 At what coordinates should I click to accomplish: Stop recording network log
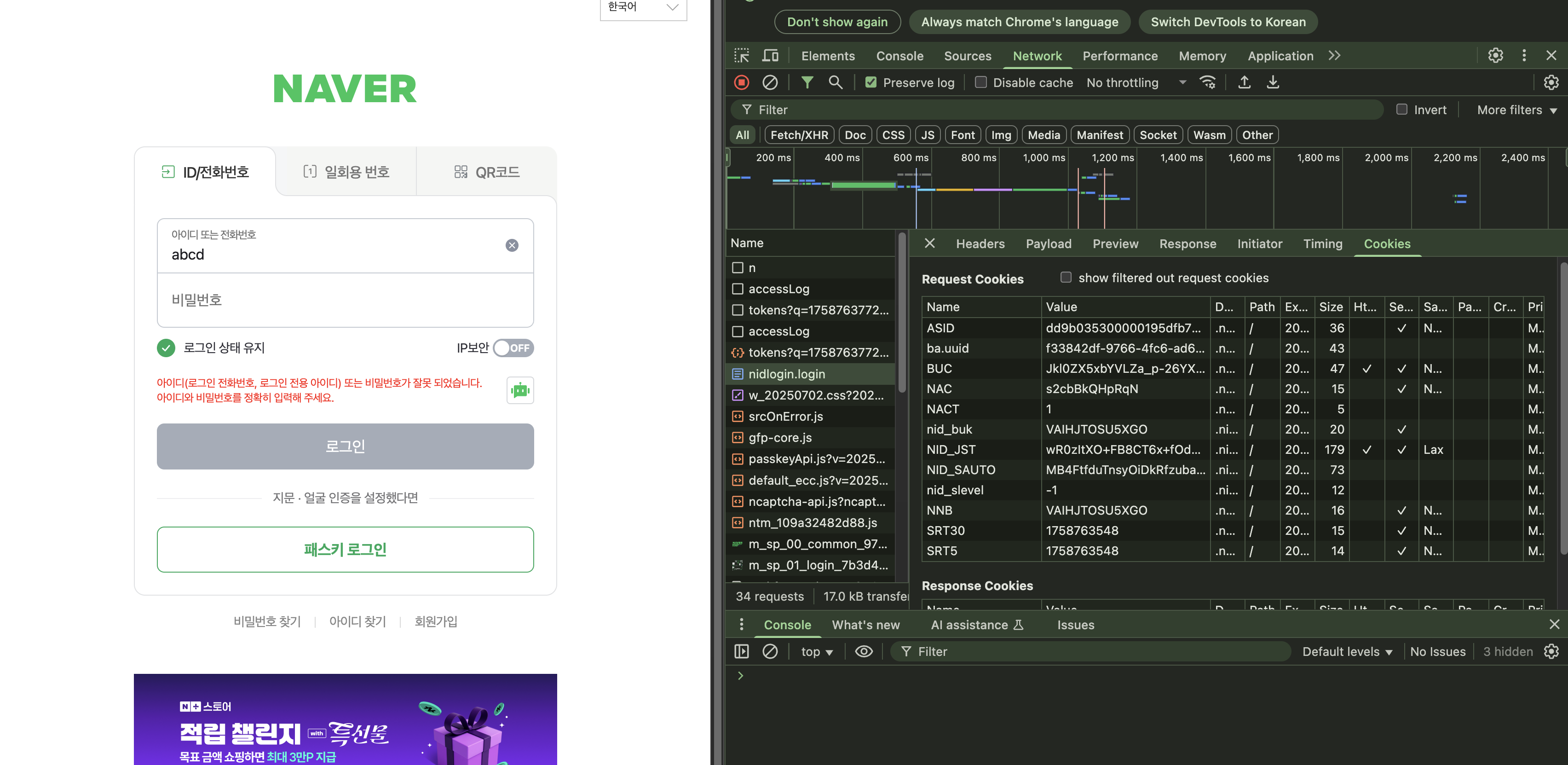(741, 82)
